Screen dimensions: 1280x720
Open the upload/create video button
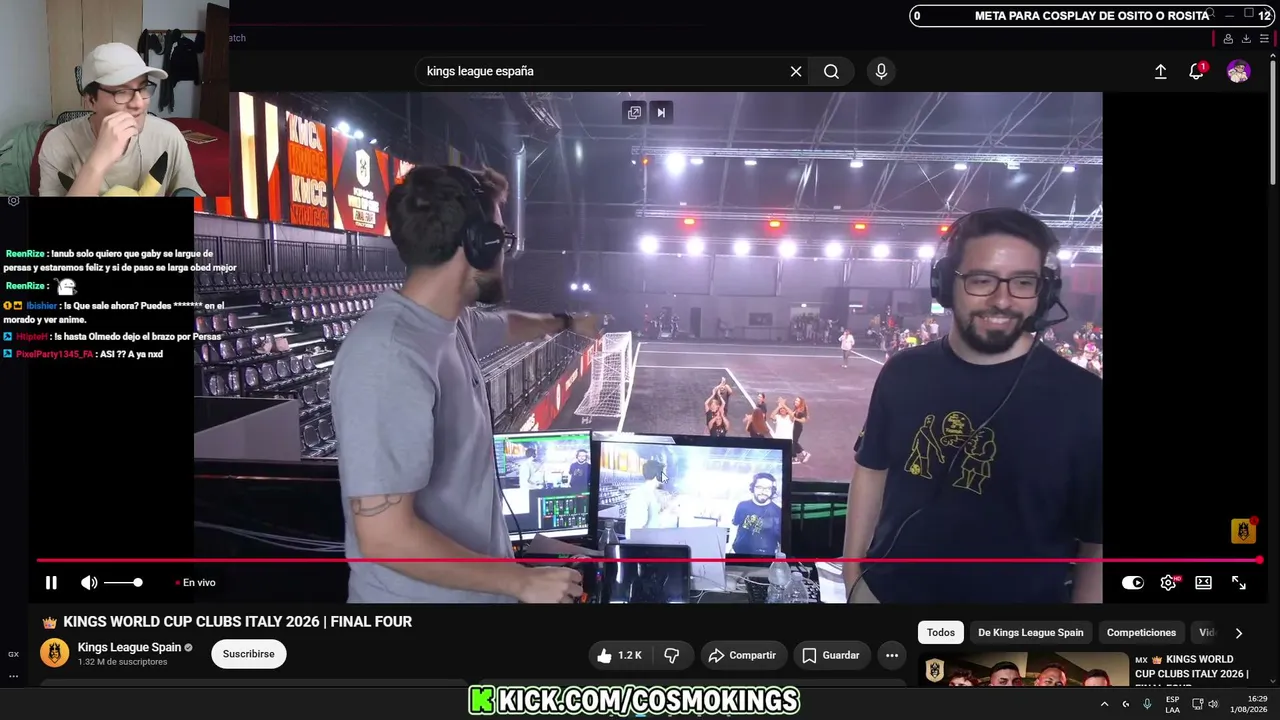pyautogui.click(x=1161, y=72)
